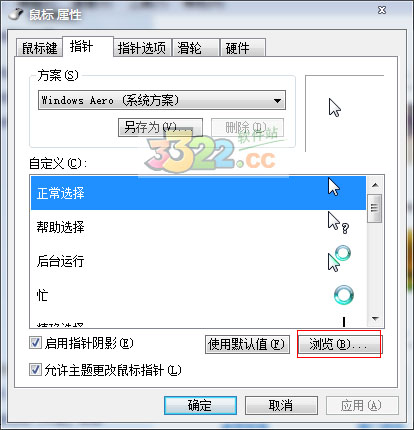This screenshot has width=414, height=430.
Task: Open the 硬件 tab
Action: (x=243, y=48)
